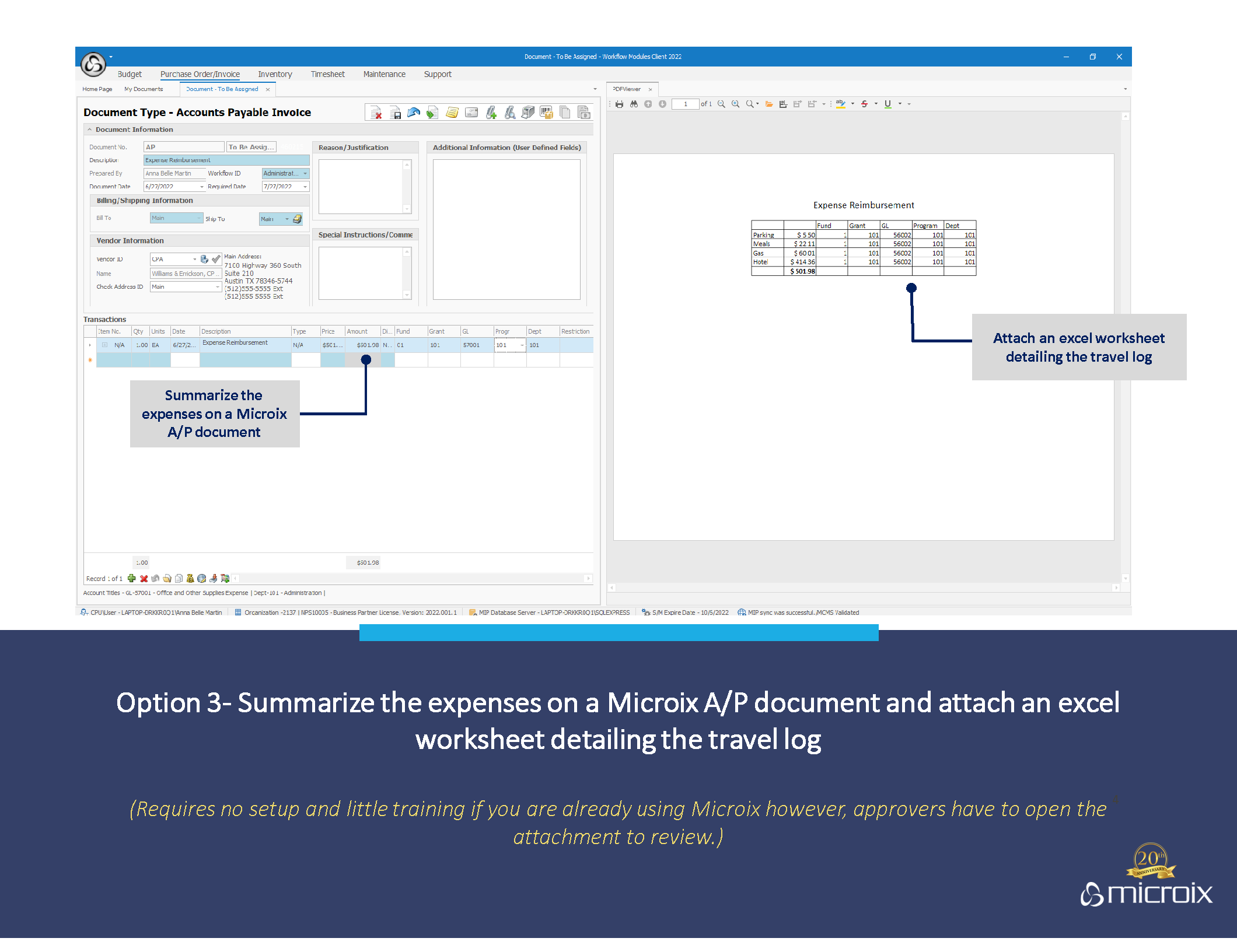
Task: Collapse the Document Information section
Action: [90, 130]
